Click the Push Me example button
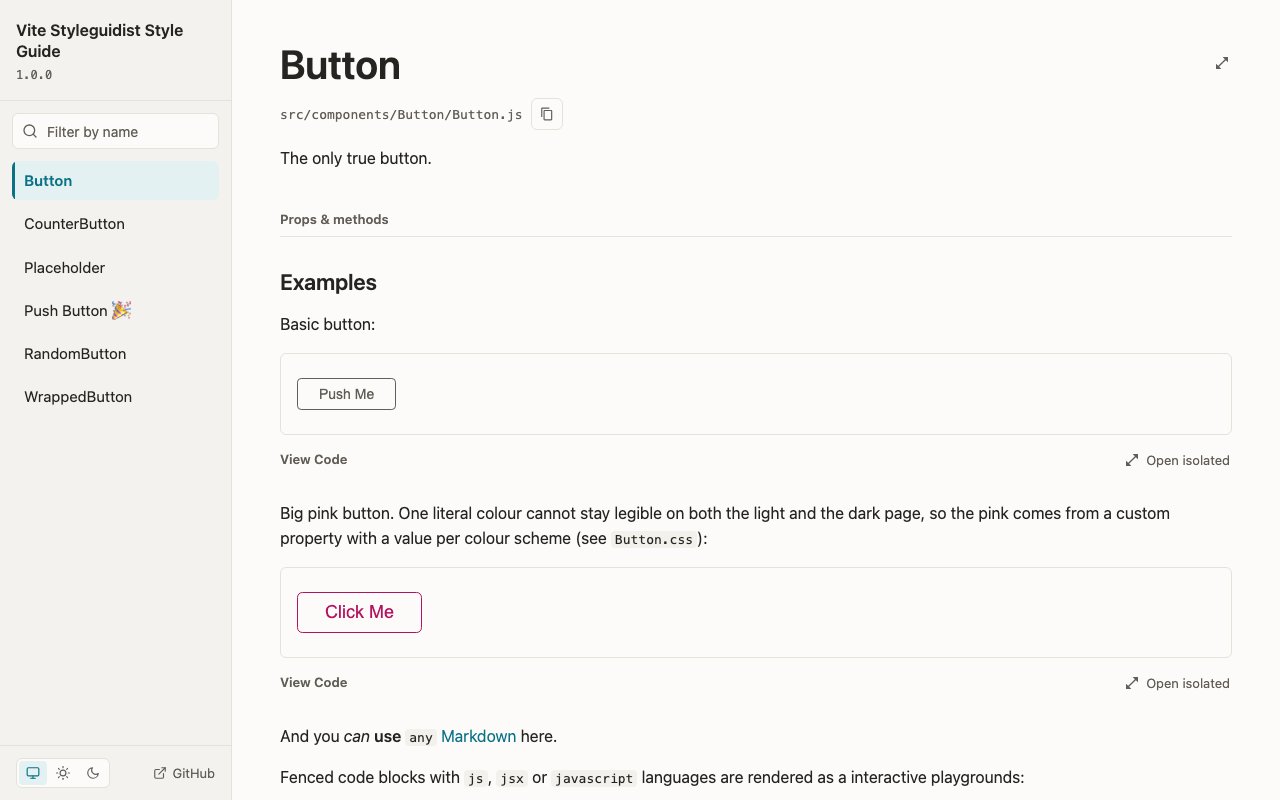1280x800 pixels. [x=346, y=394]
